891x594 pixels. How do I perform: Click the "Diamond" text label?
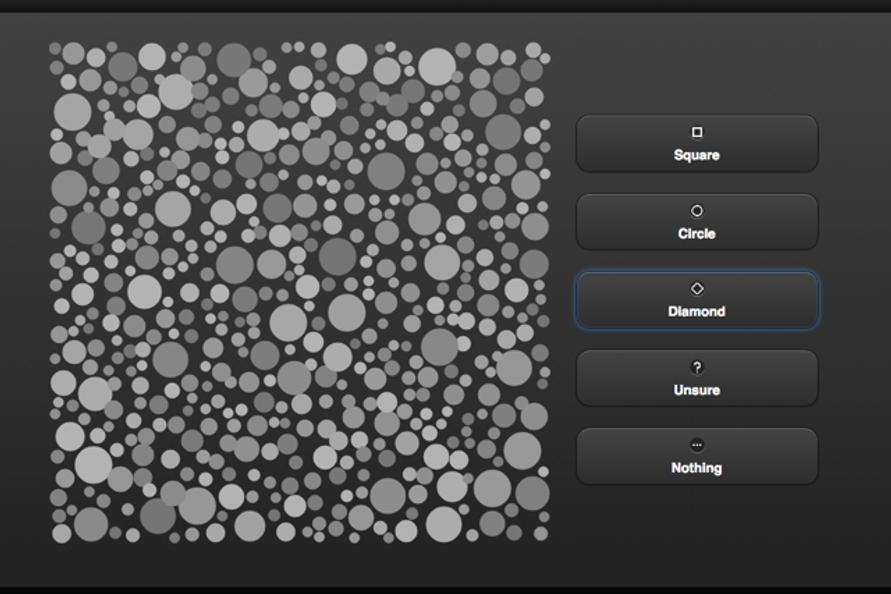click(x=697, y=312)
